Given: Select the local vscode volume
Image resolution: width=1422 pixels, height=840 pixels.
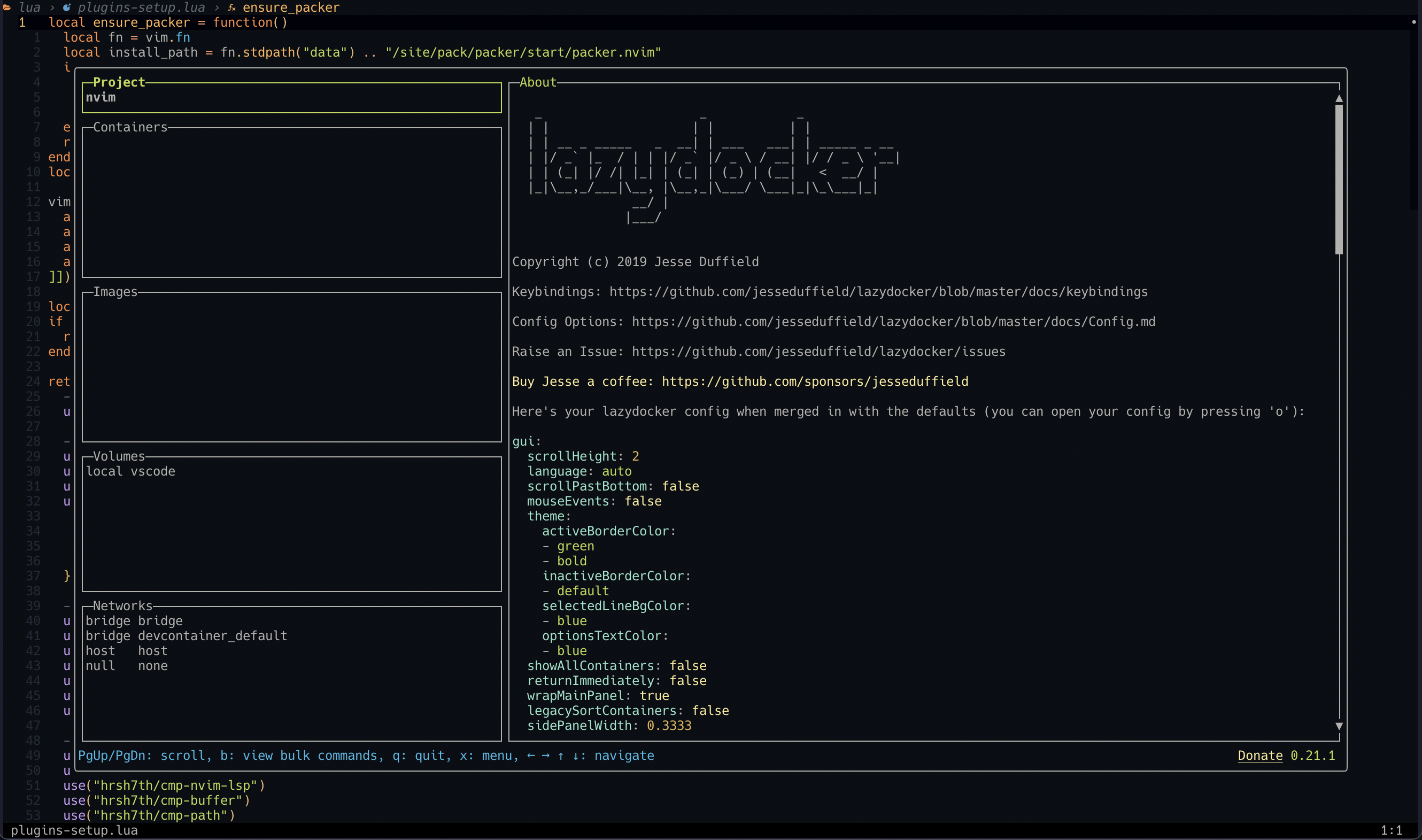Looking at the screenshot, I should (131, 471).
